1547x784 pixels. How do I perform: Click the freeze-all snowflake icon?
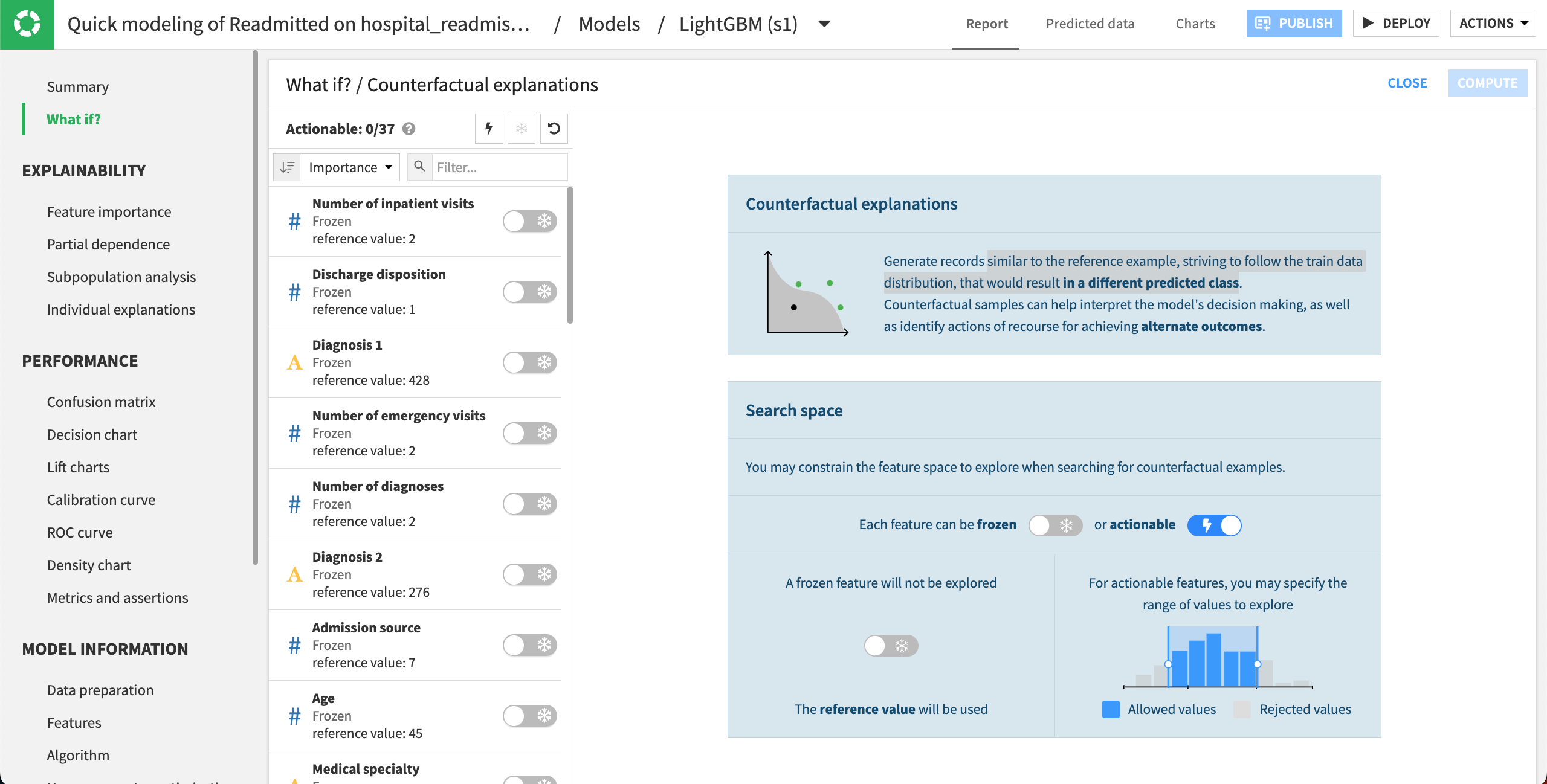[x=522, y=129]
